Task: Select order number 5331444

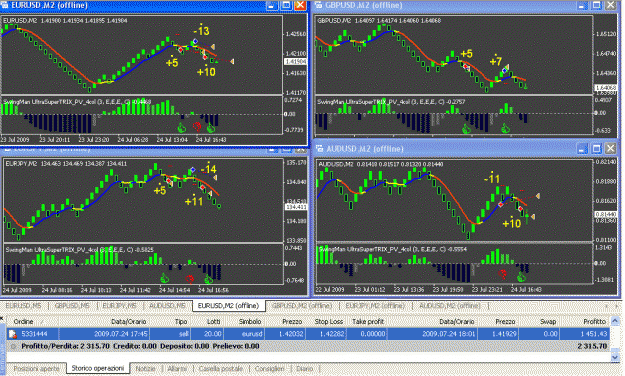Action: click(34, 334)
